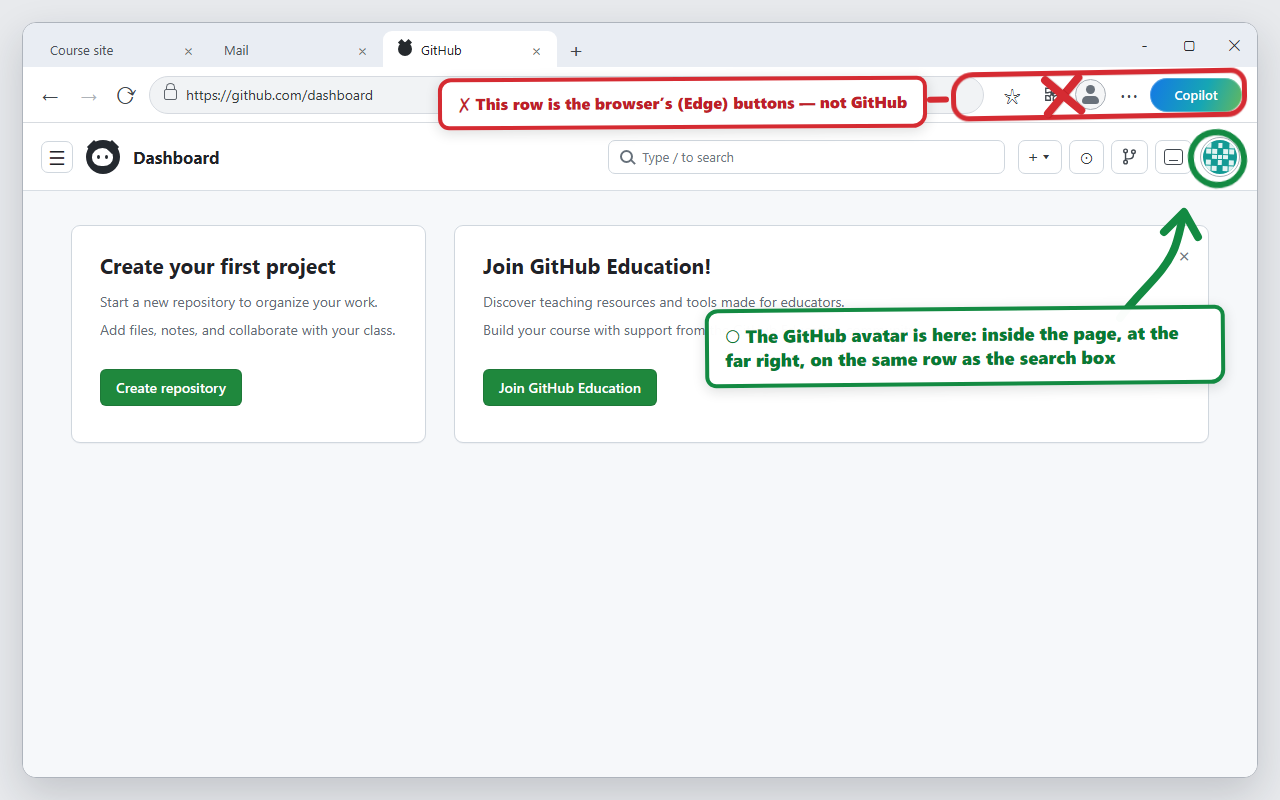Maximize the browser window
1280x800 pixels.
[1189, 46]
